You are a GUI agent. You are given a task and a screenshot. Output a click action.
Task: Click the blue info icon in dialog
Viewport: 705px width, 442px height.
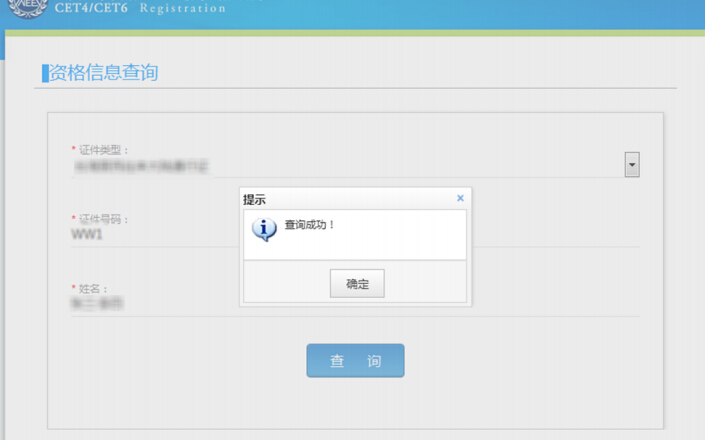[264, 229]
